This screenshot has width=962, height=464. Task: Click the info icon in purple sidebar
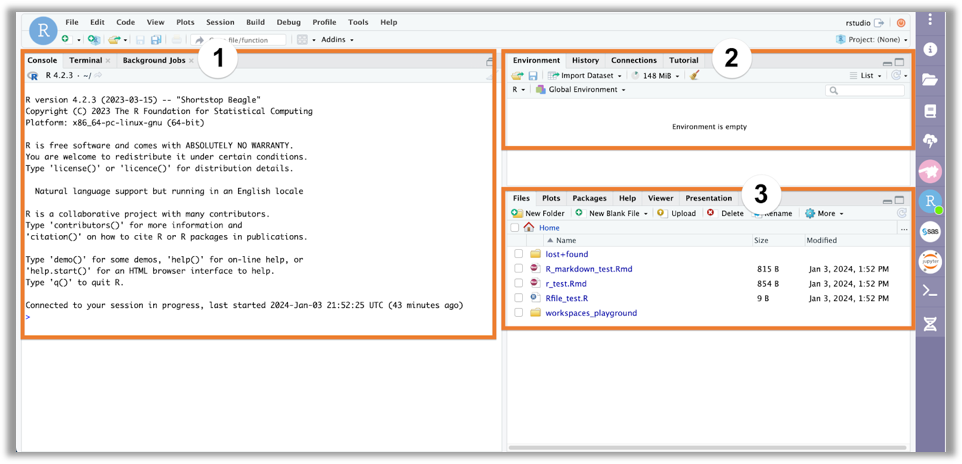[x=930, y=50]
